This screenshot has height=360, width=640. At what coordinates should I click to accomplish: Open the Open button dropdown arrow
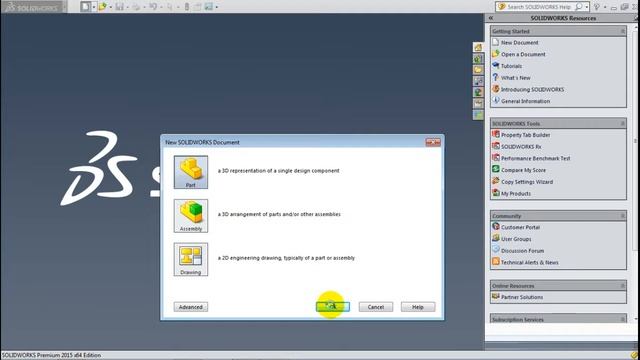[x=111, y=7]
